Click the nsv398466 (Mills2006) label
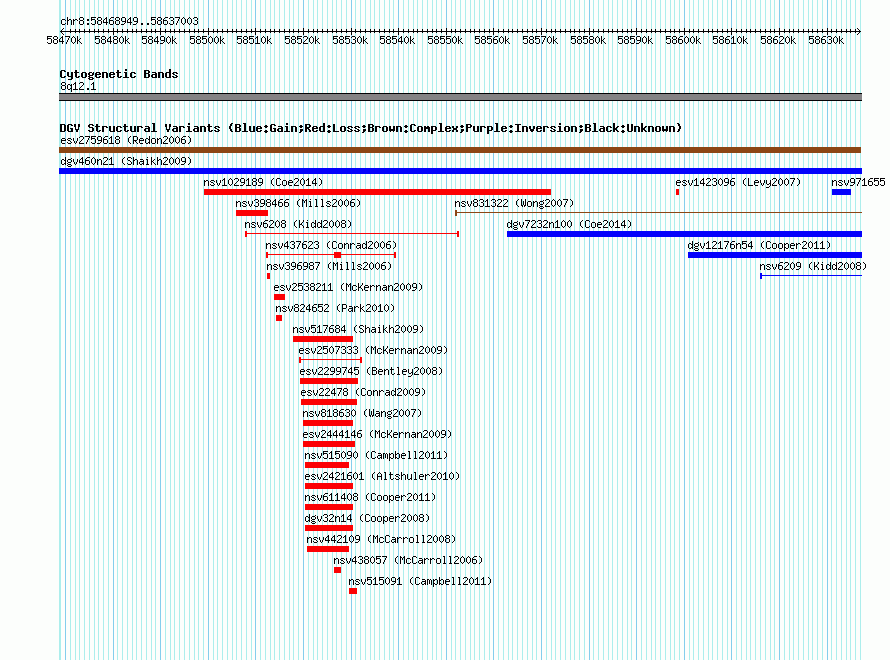 [298, 203]
